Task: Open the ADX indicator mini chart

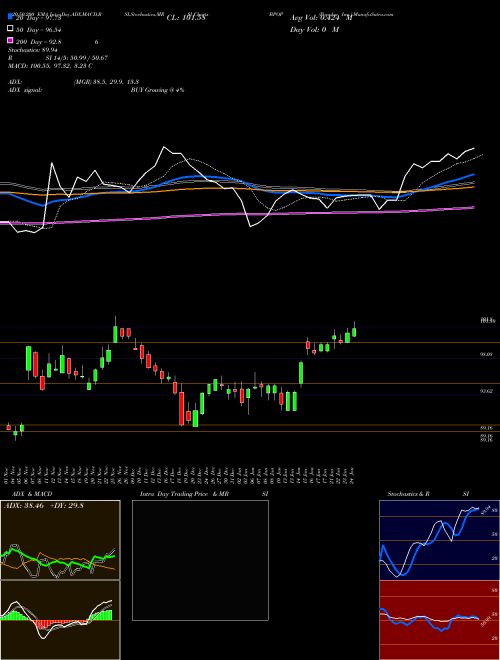Action: click(60, 540)
